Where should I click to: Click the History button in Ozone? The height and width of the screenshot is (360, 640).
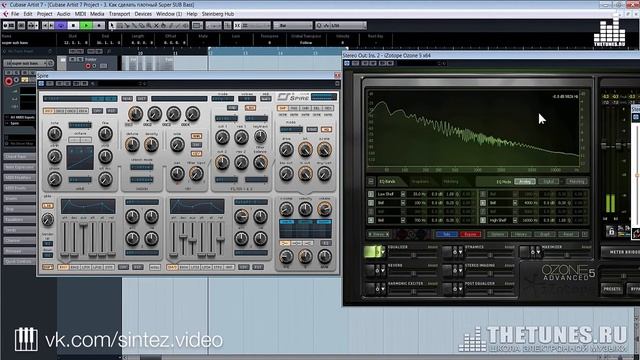(521, 234)
